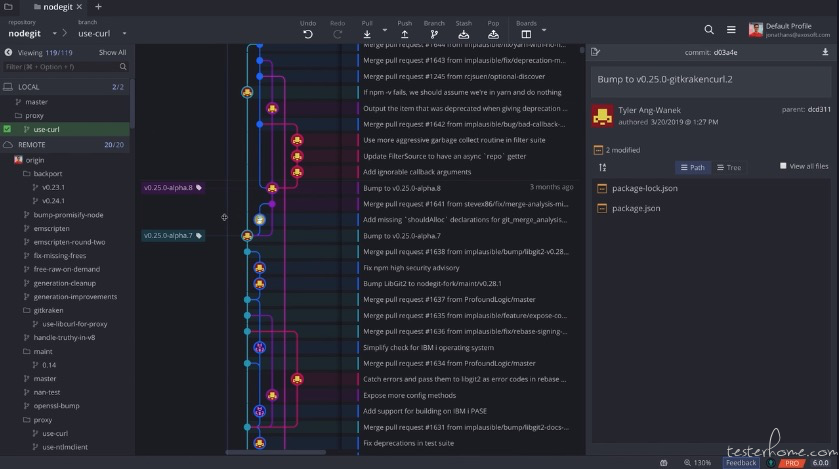839x469 pixels.
Task: Open the search magnifier icon
Action: [709, 29]
